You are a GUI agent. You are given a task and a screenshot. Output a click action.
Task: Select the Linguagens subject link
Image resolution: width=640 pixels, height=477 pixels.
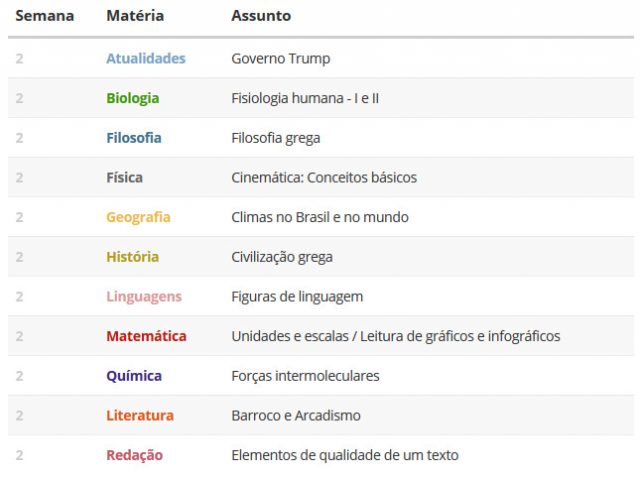tap(144, 297)
